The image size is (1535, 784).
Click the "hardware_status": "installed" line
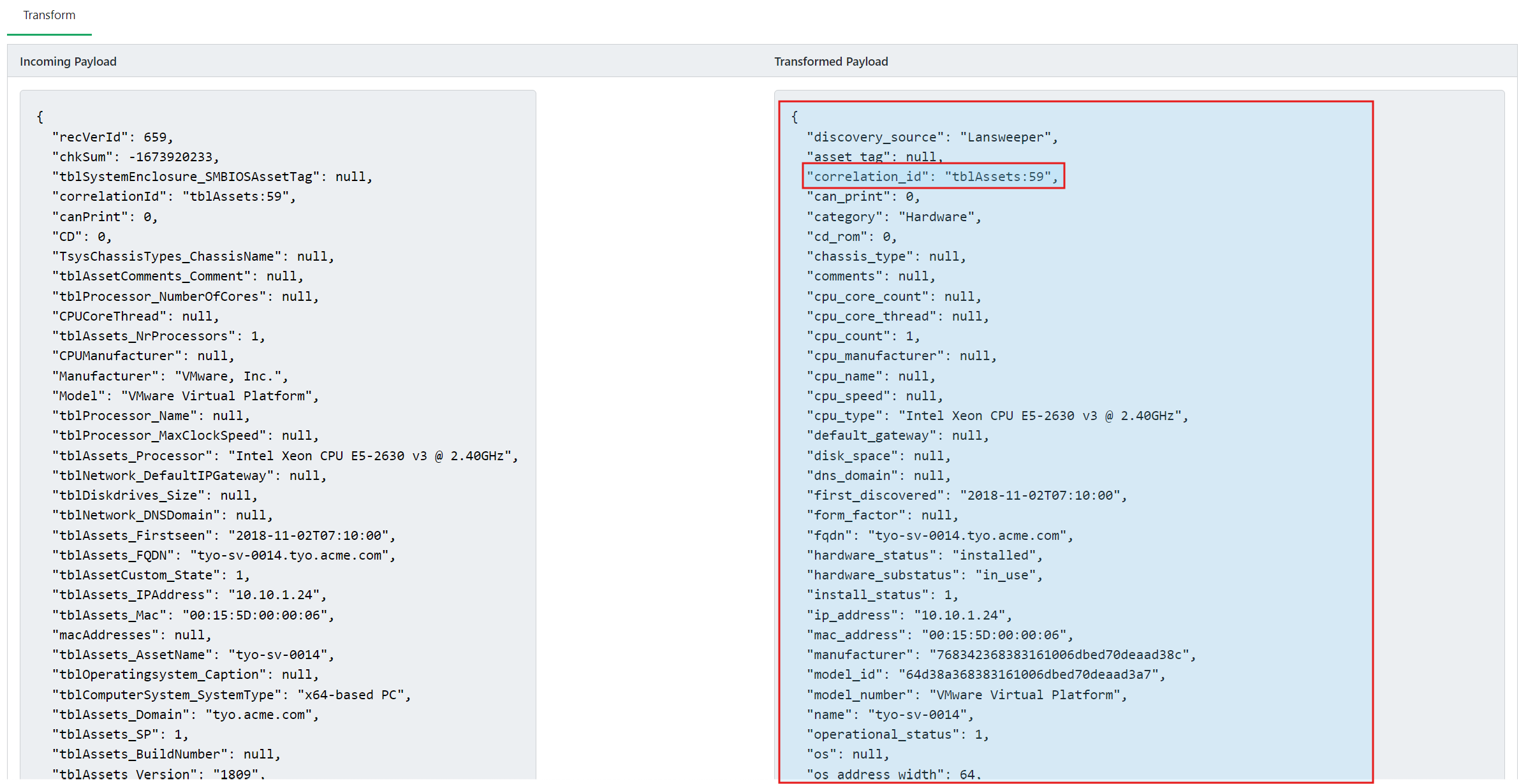(x=925, y=555)
